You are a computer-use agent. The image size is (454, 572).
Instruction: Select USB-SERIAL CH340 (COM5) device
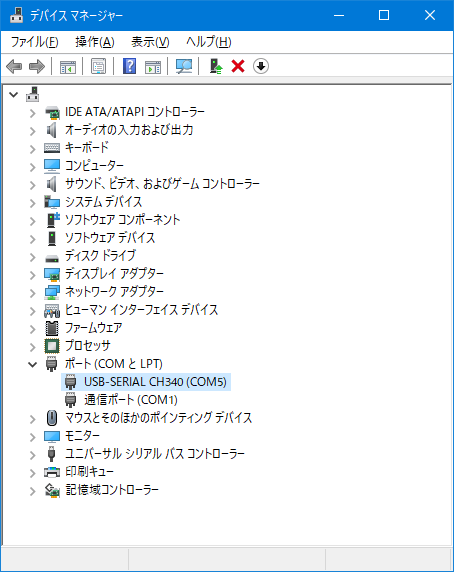pos(155,382)
